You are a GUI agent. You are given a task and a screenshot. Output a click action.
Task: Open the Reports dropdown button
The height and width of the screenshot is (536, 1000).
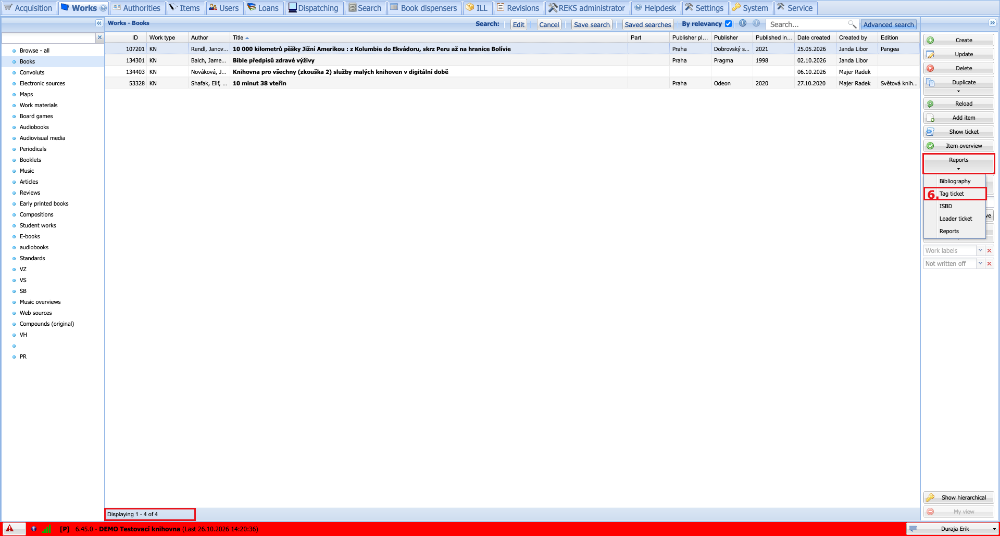click(x=958, y=163)
